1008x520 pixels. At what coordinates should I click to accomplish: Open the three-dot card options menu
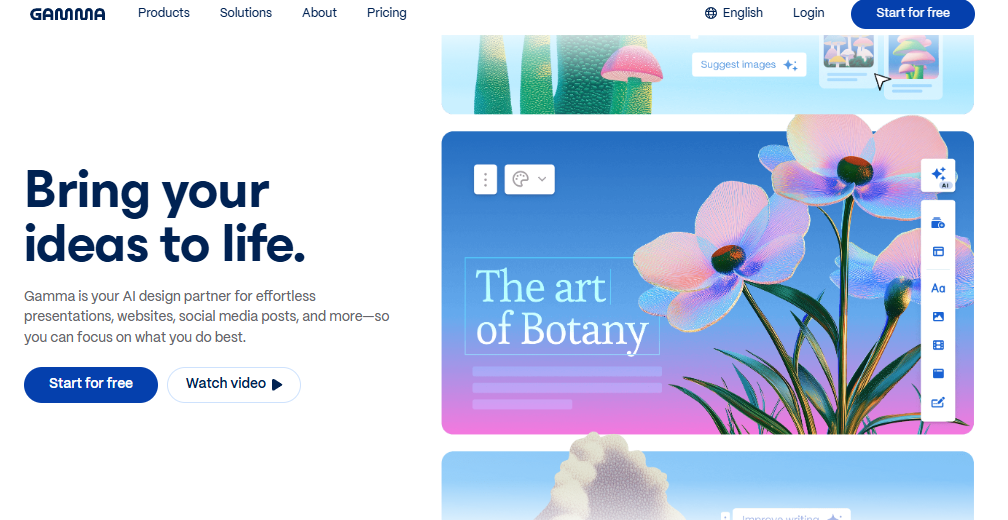[485, 179]
